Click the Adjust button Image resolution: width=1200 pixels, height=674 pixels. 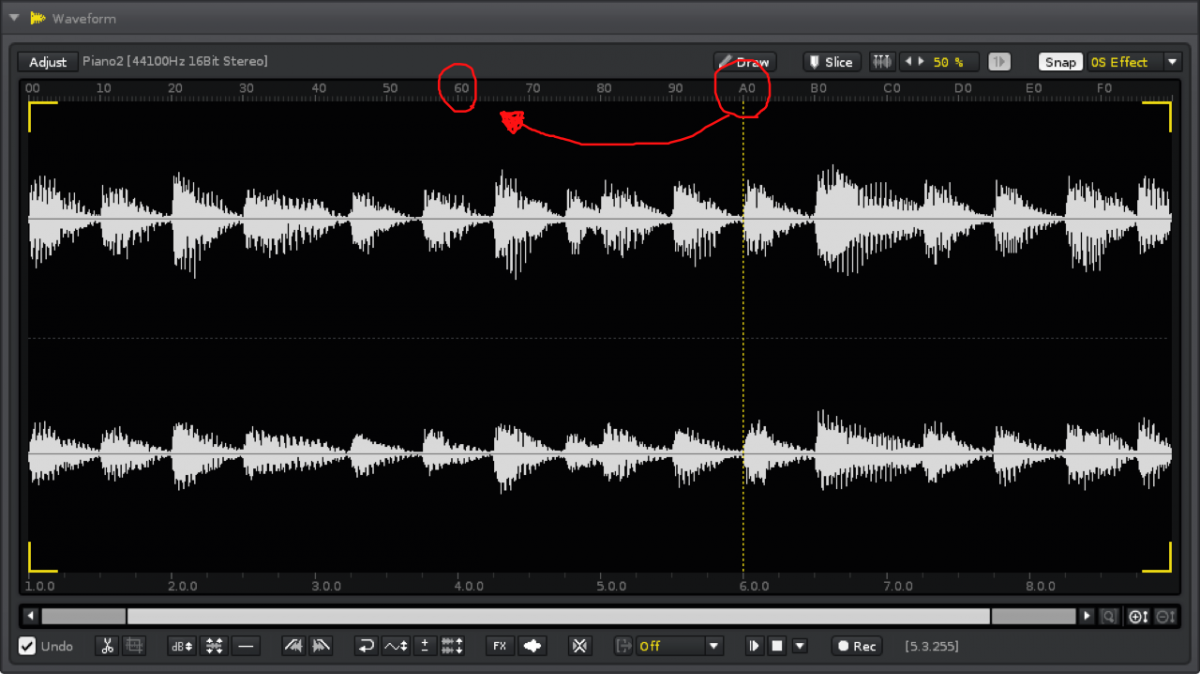(48, 62)
